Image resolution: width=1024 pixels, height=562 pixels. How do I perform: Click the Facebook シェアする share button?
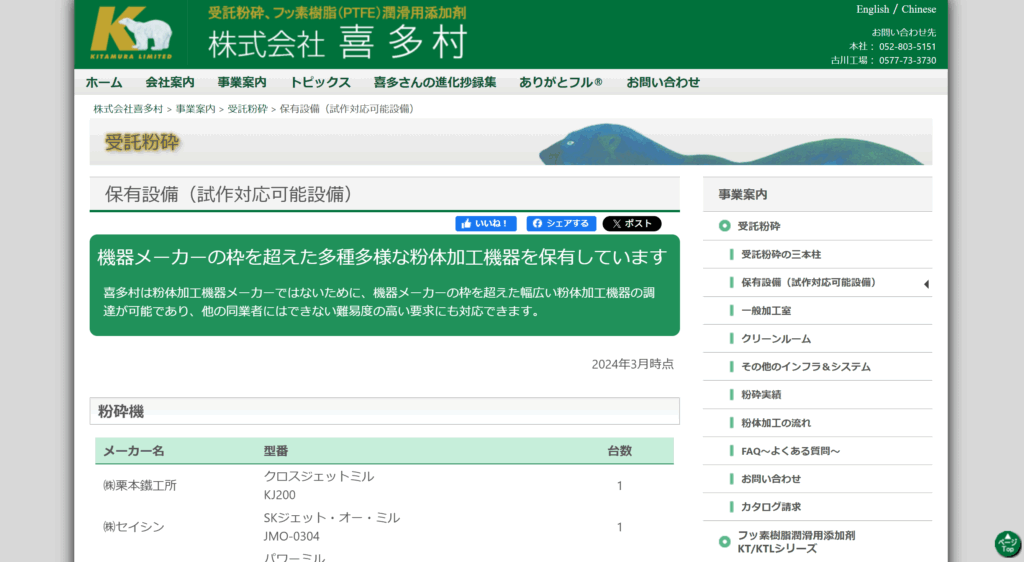[x=561, y=224]
